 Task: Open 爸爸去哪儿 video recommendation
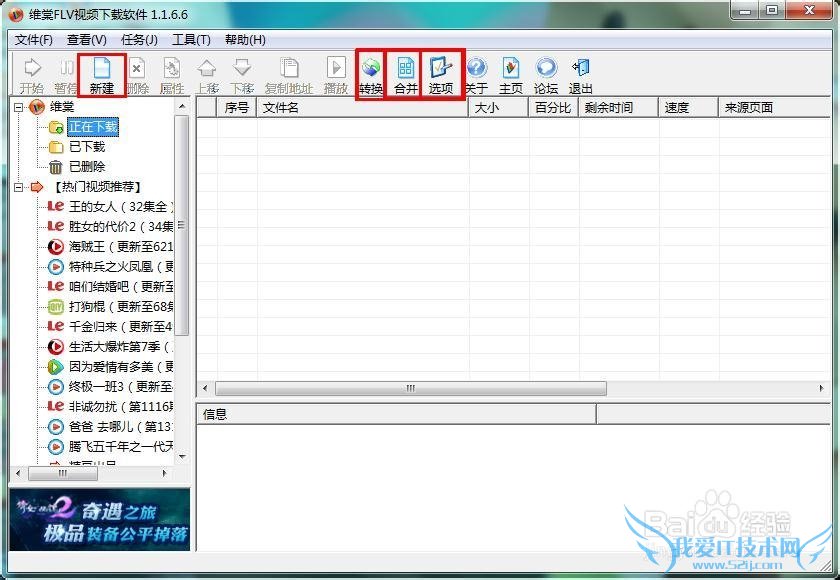(121, 427)
